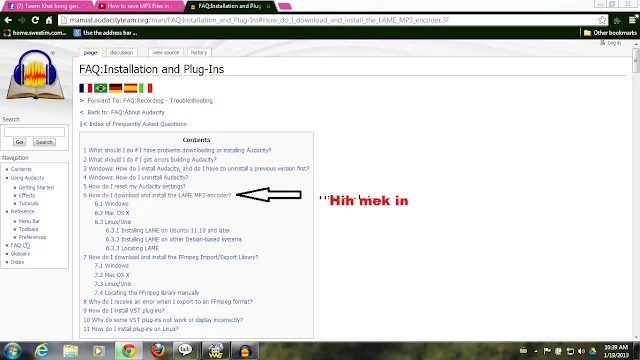Screen dimensions: 640x360
Task: Switch to Chrome in the taskbar
Action: (129, 351)
